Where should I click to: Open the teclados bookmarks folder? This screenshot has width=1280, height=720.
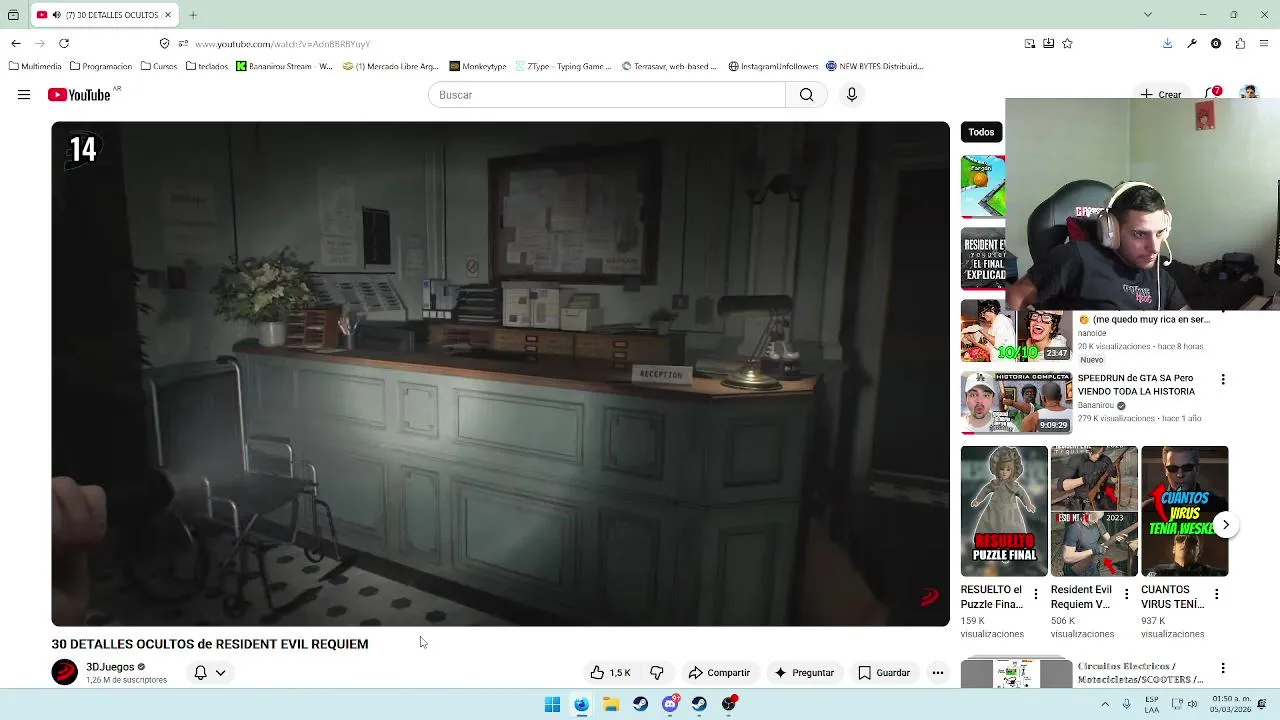tap(207, 66)
